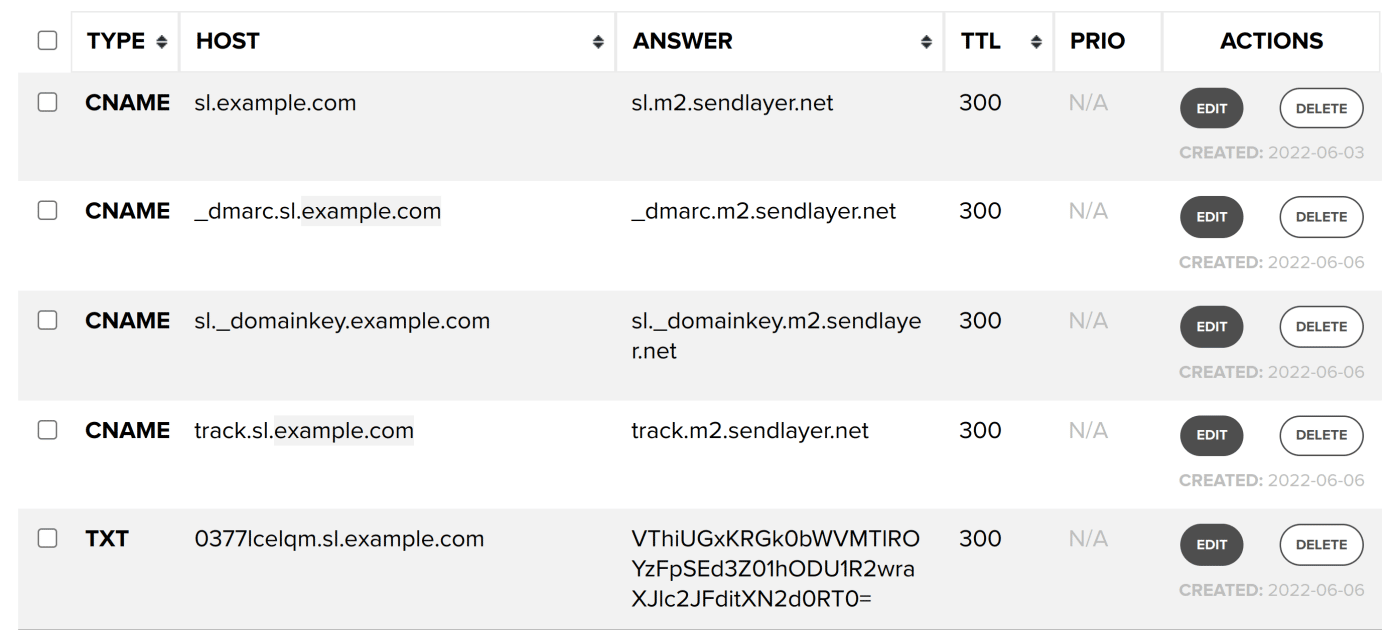The image size is (1400, 630).
Task: Edit the sl.example.com CNAME record
Action: 1211,108
